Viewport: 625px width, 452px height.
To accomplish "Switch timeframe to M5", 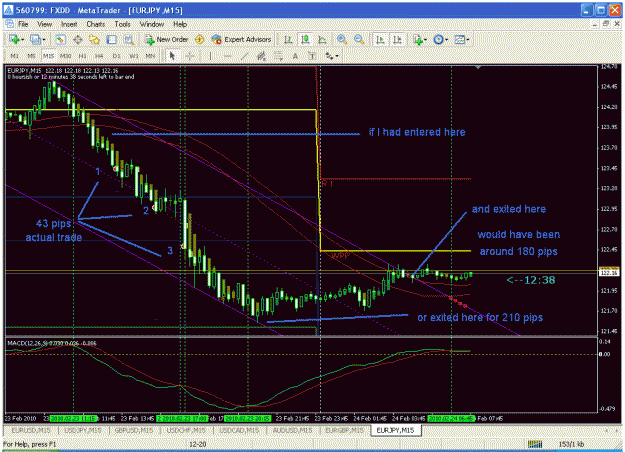I will coord(31,56).
